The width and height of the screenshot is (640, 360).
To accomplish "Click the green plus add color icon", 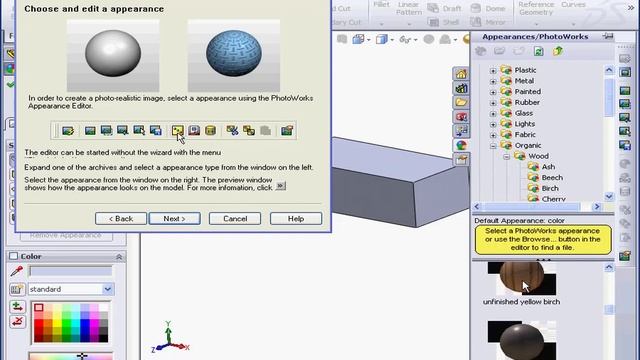I will point(17,306).
